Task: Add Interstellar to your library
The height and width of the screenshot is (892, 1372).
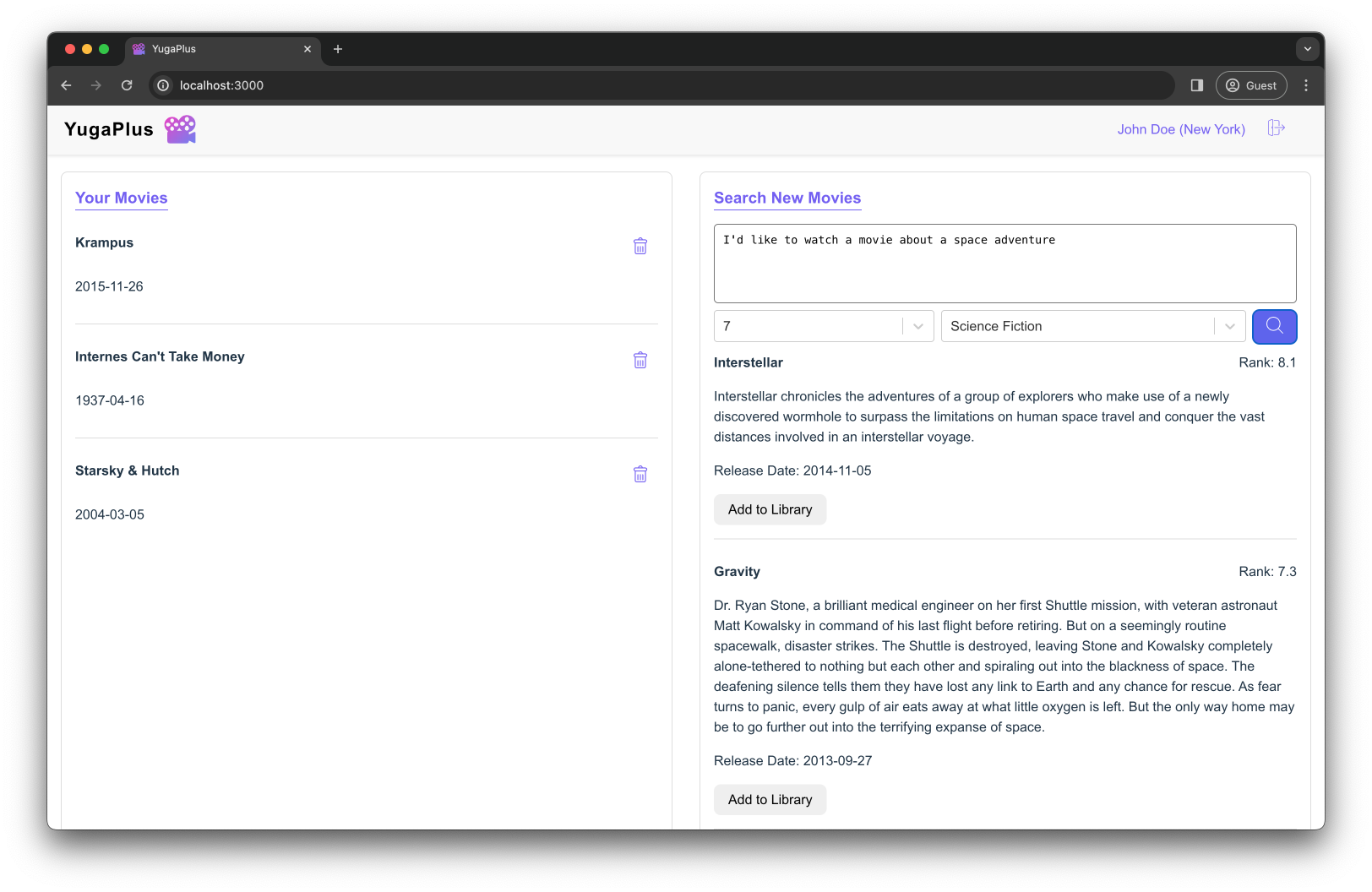Action: (x=770, y=509)
